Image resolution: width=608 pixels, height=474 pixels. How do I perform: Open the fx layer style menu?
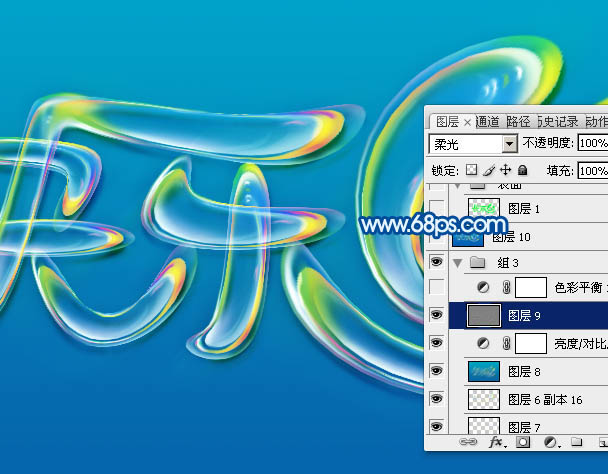(497, 442)
